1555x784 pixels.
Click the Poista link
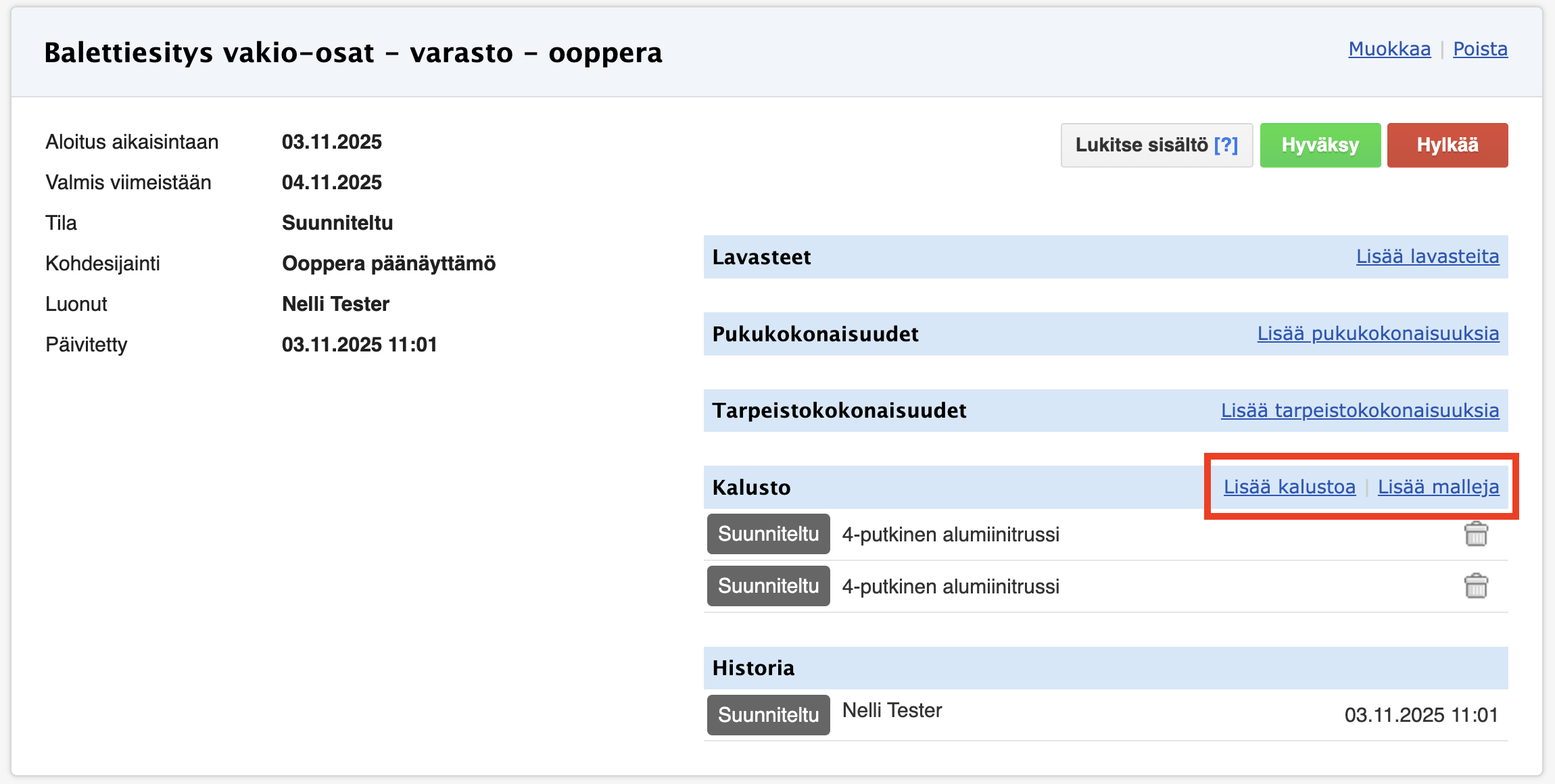1480,49
